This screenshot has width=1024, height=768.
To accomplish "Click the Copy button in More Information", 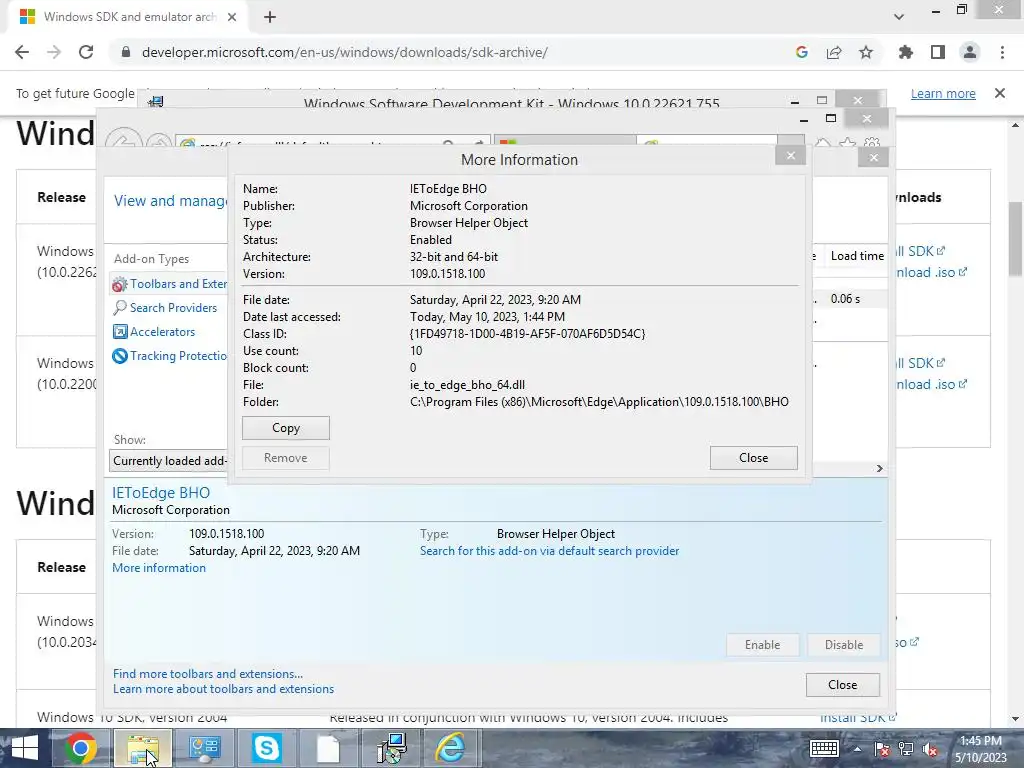I will click(285, 428).
